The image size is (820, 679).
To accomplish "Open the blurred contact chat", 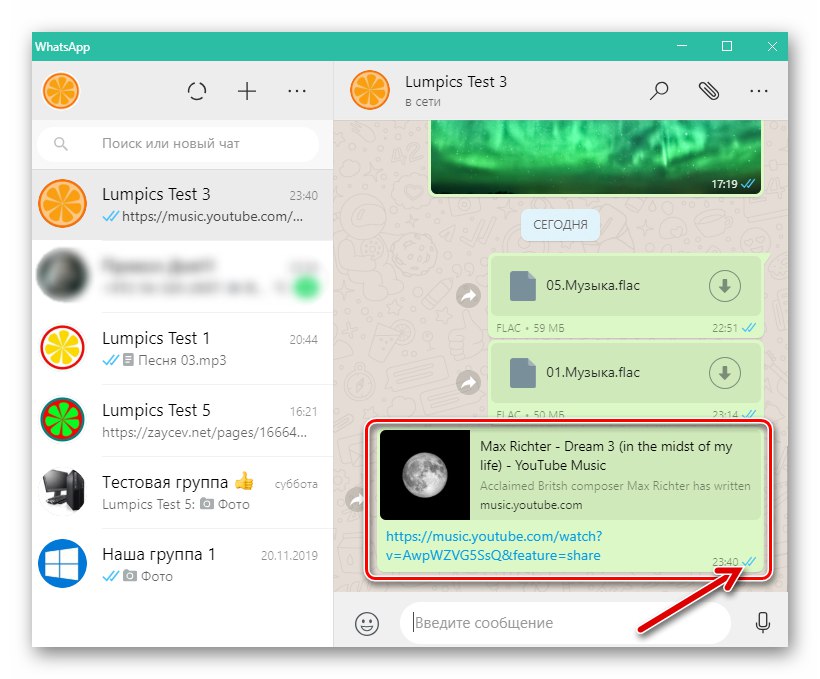I will 183,276.
